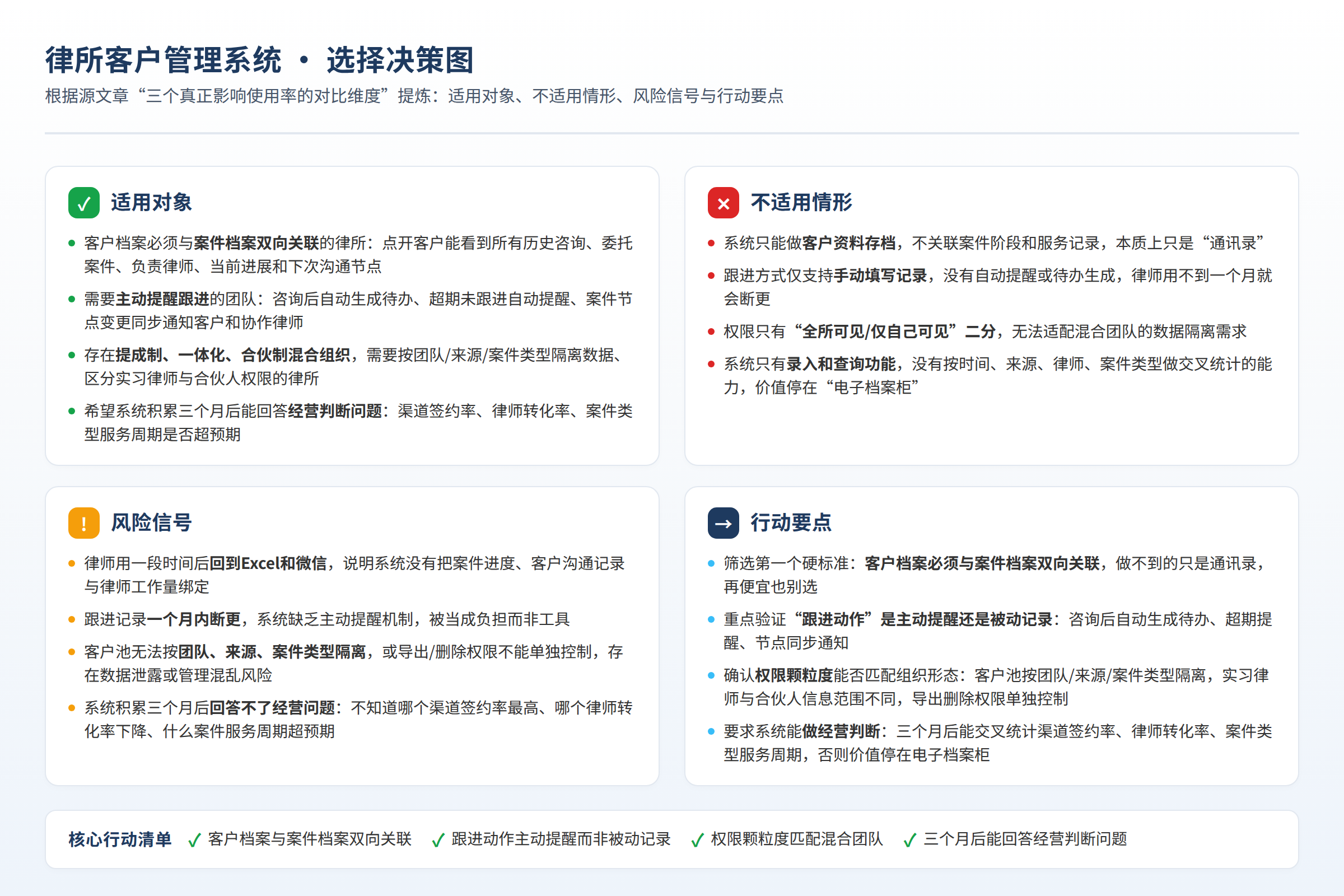Click the title 律所客户管理系统 · 选择决策图

pyautogui.click(x=259, y=60)
